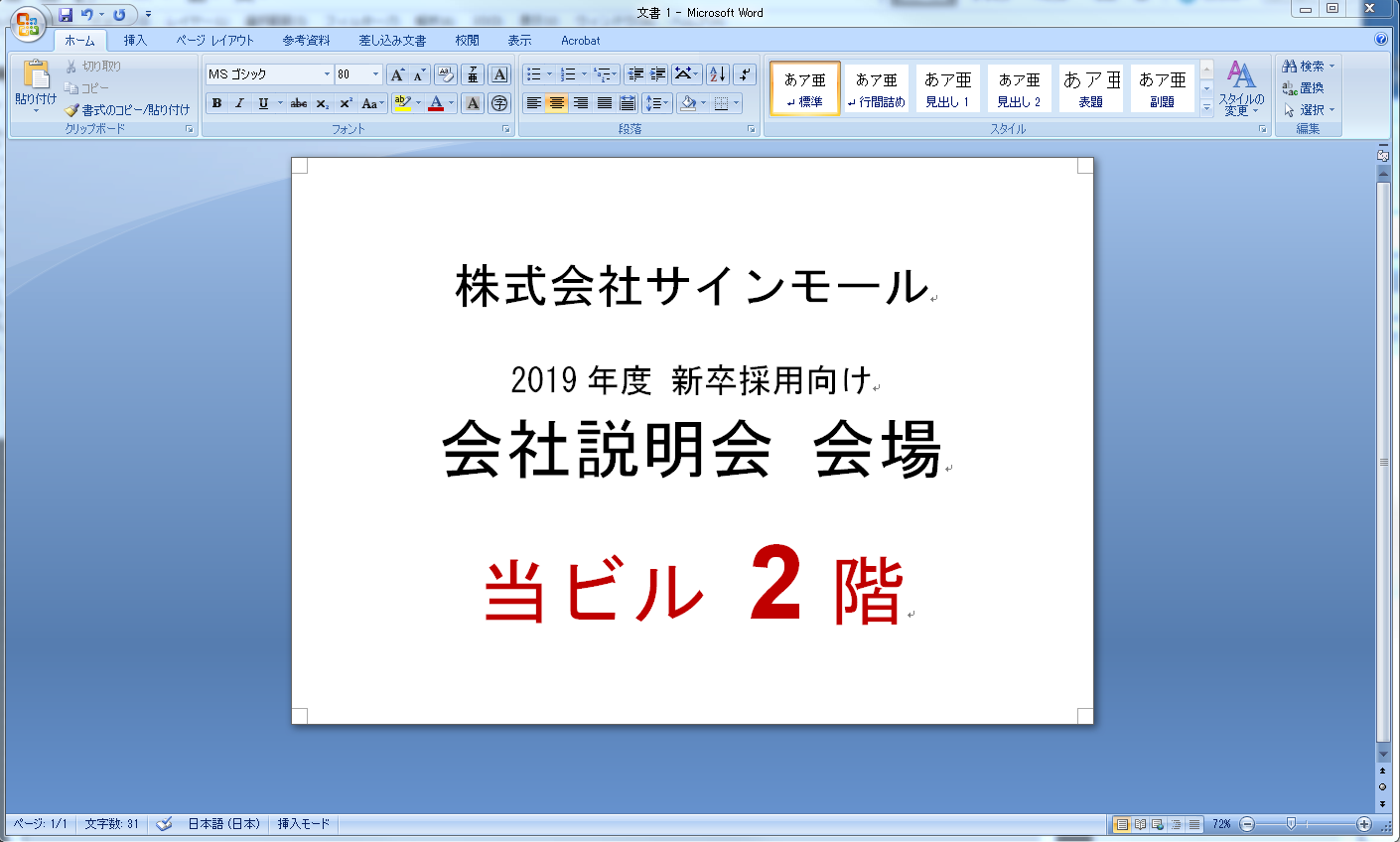Align text to the right
This screenshot has height=842, width=1400.
click(581, 103)
